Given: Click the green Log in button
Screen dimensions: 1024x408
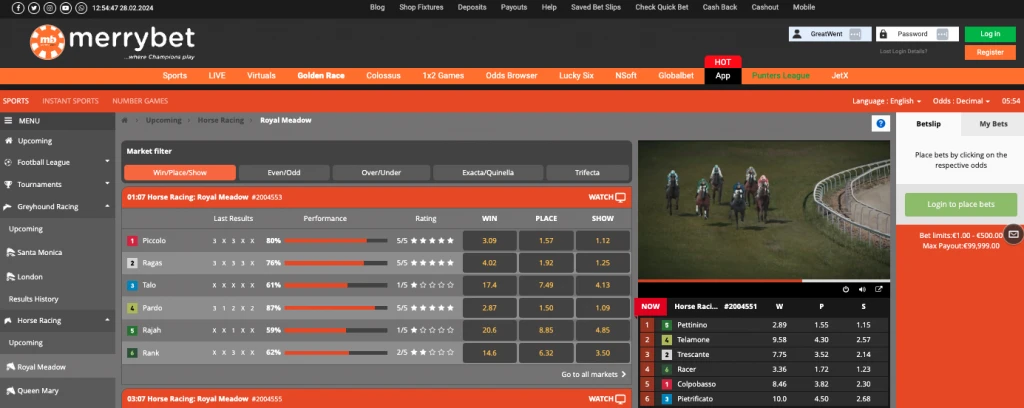Looking at the screenshot, I should point(989,33).
